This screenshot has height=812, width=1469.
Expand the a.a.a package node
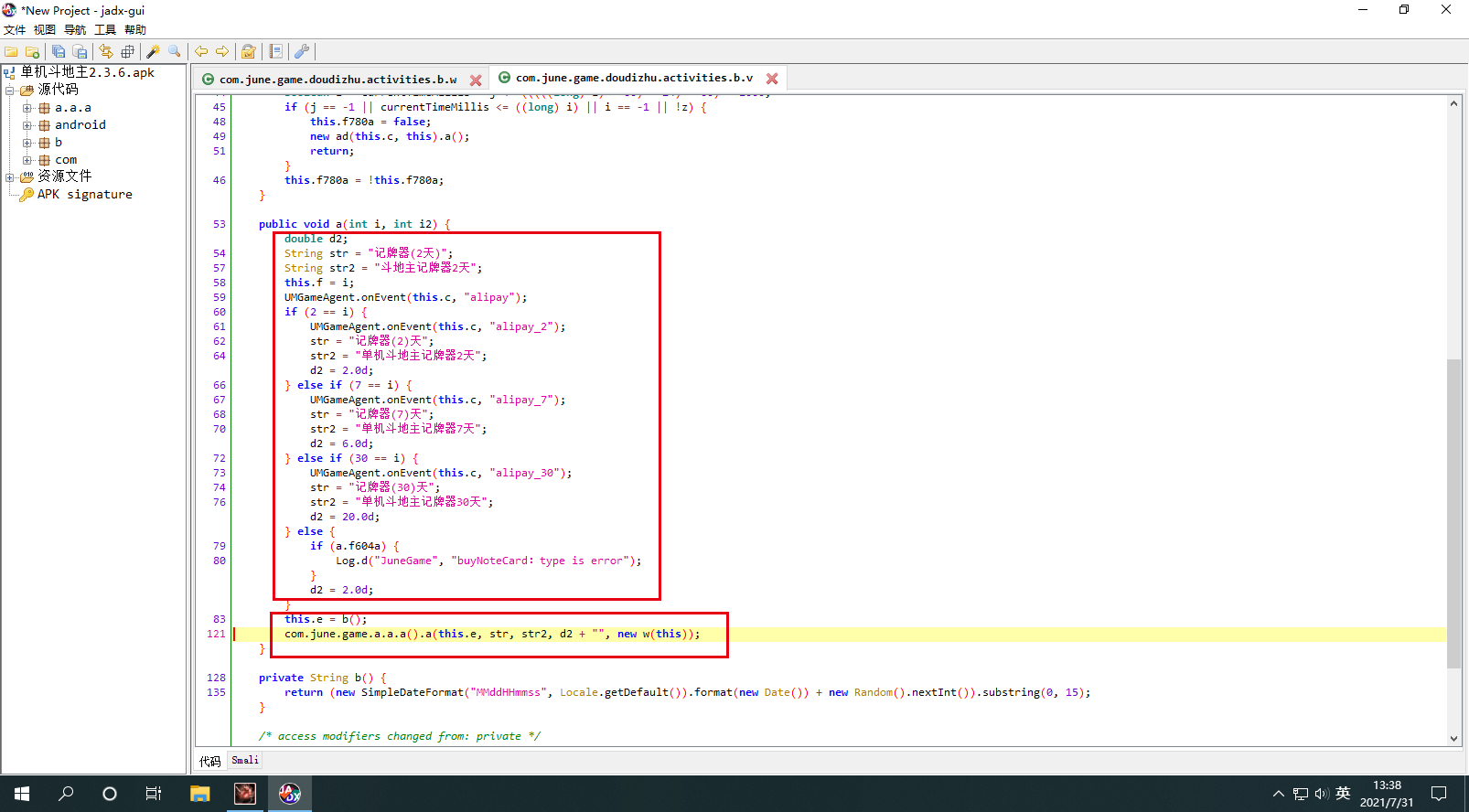(x=27, y=108)
